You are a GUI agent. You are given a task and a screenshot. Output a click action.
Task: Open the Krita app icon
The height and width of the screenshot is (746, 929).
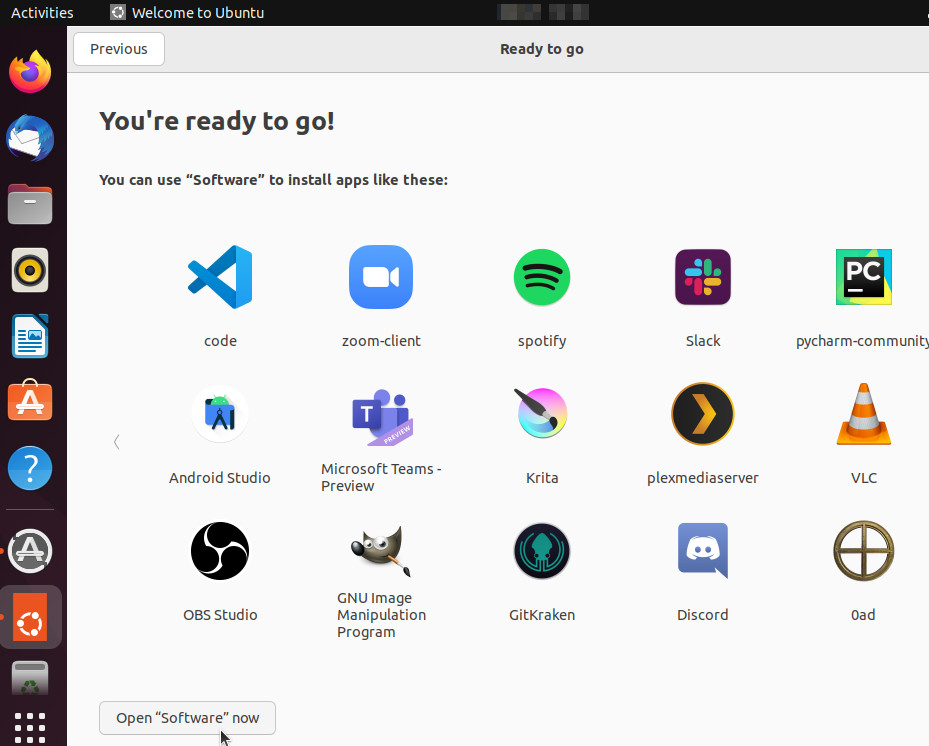coord(542,413)
